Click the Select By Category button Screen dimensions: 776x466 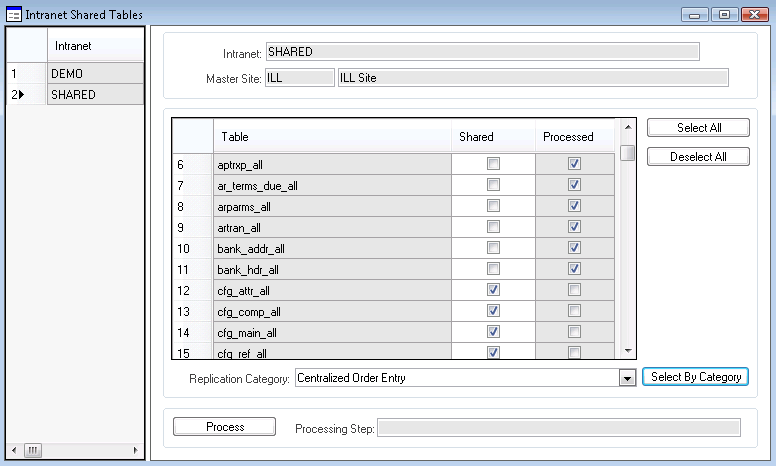point(695,377)
